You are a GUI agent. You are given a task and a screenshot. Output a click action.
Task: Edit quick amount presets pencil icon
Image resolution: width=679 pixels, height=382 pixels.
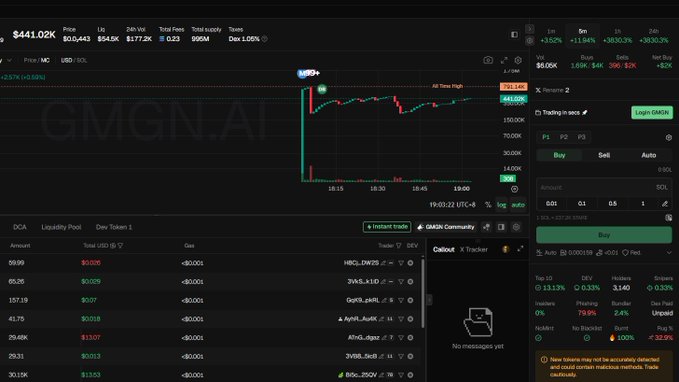pos(665,204)
